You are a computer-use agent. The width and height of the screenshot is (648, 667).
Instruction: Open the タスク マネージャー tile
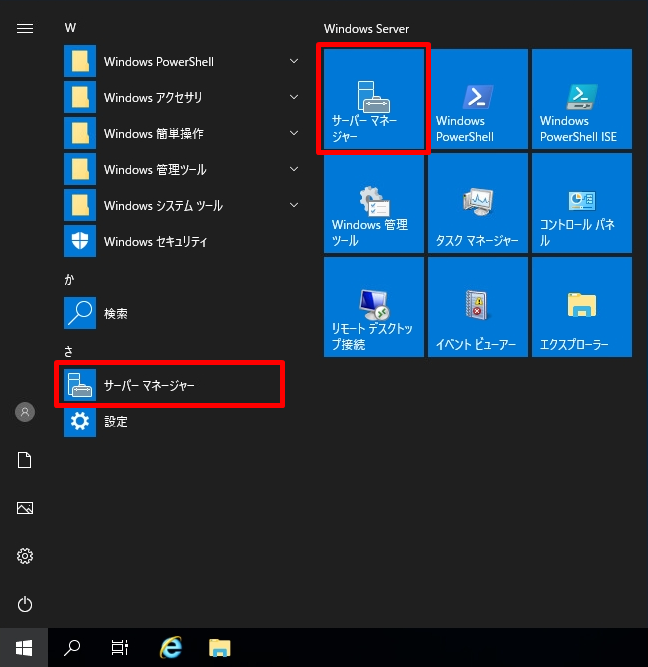pos(478,203)
